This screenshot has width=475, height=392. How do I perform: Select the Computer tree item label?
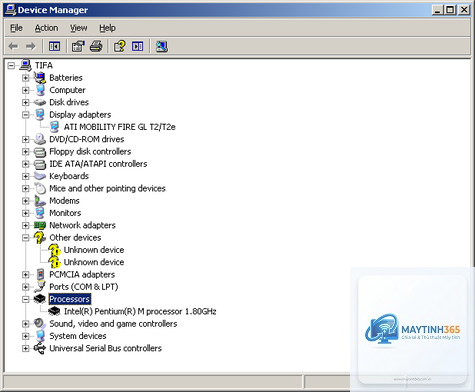(x=67, y=90)
